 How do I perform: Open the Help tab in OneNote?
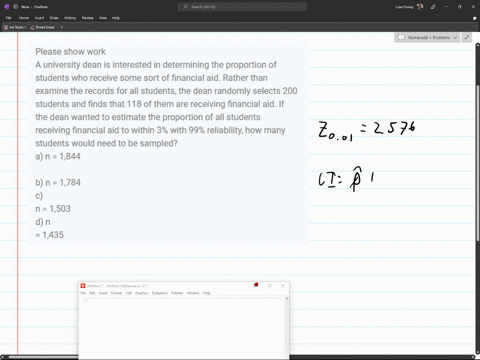[x=116, y=18]
